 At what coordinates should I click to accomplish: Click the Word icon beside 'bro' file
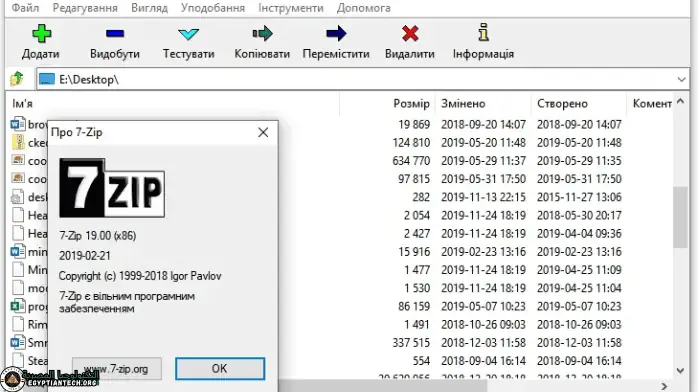pyautogui.click(x=18, y=124)
